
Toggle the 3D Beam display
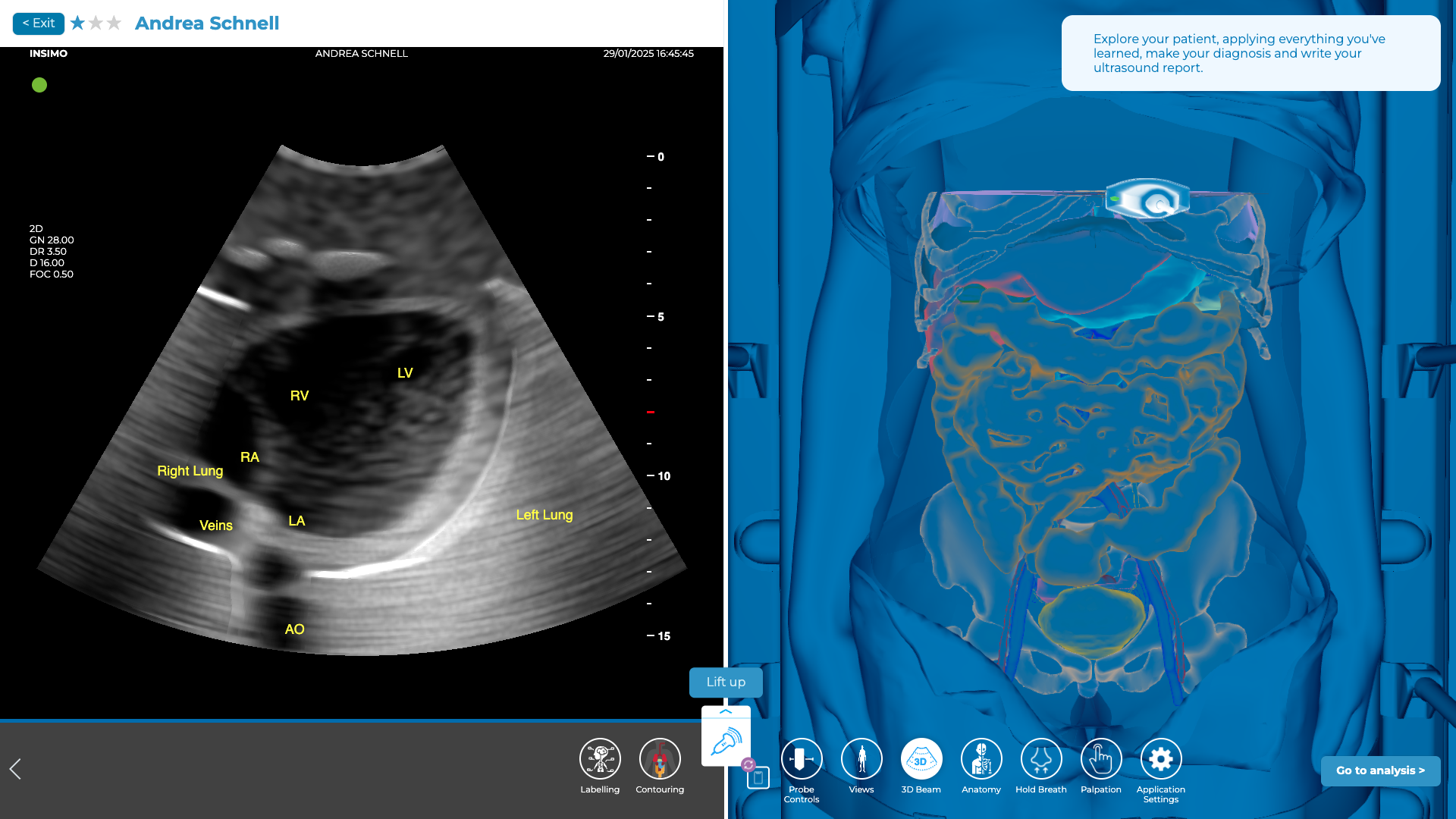point(921,759)
